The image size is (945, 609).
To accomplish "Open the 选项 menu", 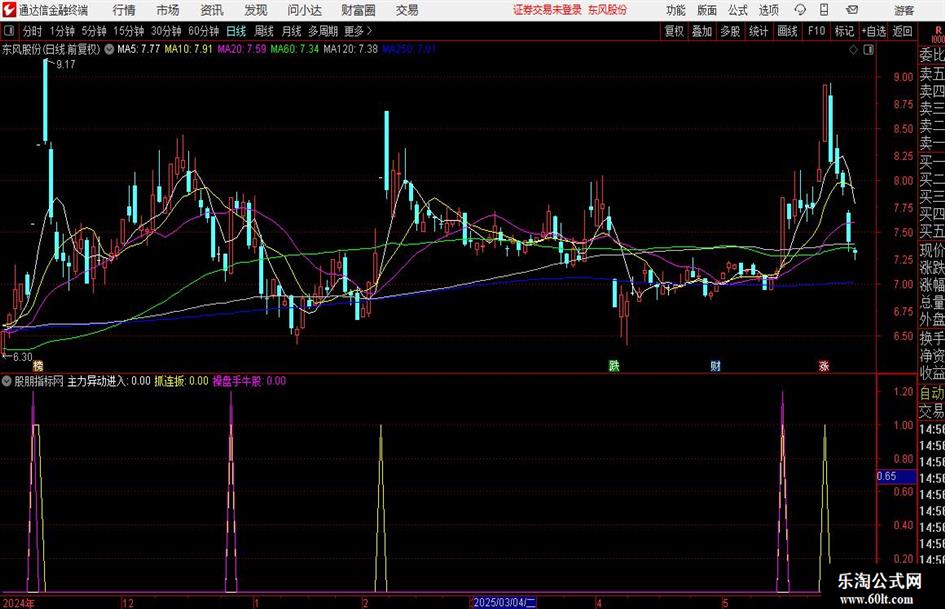I will (x=768, y=10).
